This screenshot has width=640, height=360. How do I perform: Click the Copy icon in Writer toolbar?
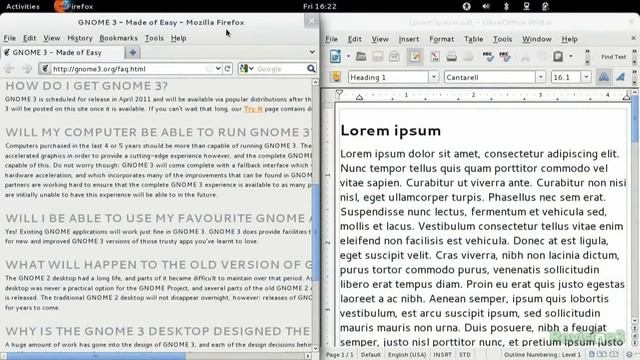(x=541, y=56)
